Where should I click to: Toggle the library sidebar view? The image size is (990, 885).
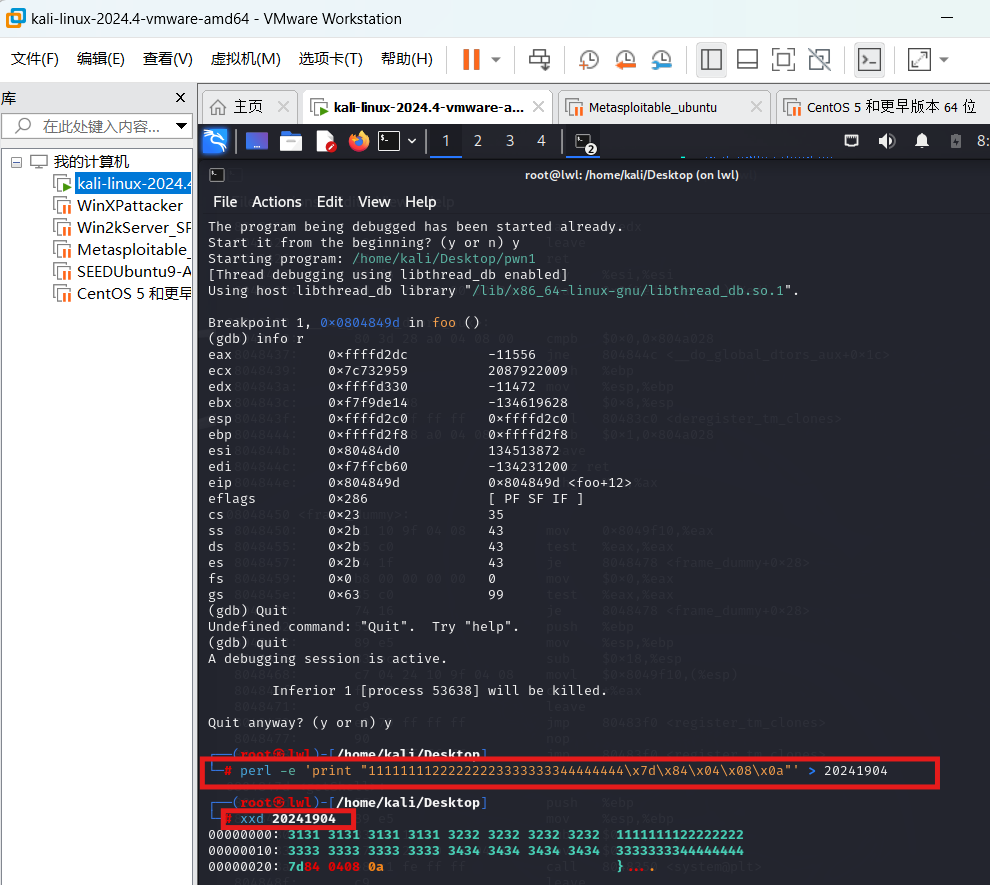[711, 59]
